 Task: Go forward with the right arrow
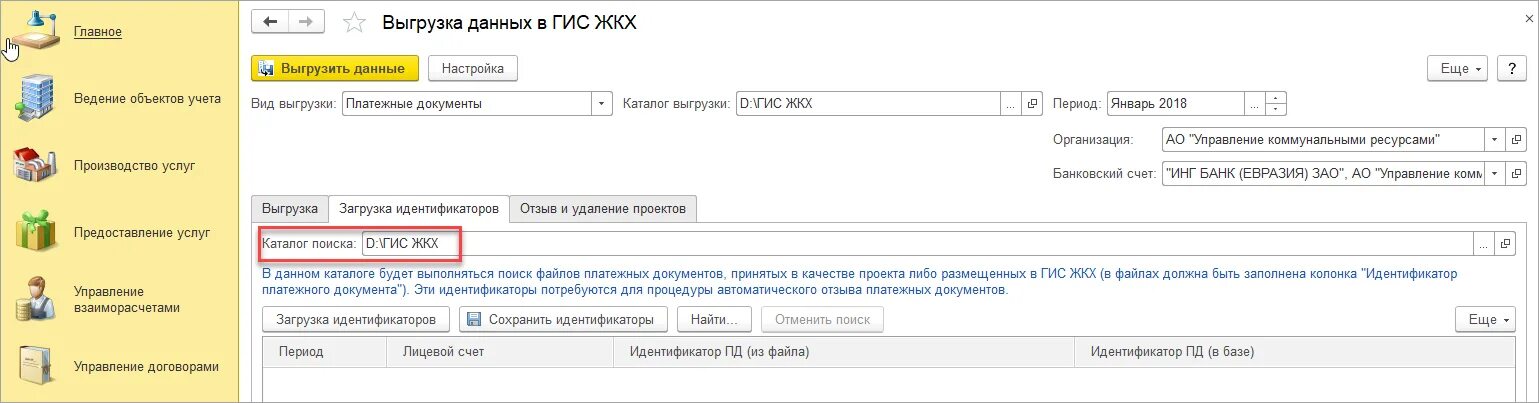(x=306, y=22)
